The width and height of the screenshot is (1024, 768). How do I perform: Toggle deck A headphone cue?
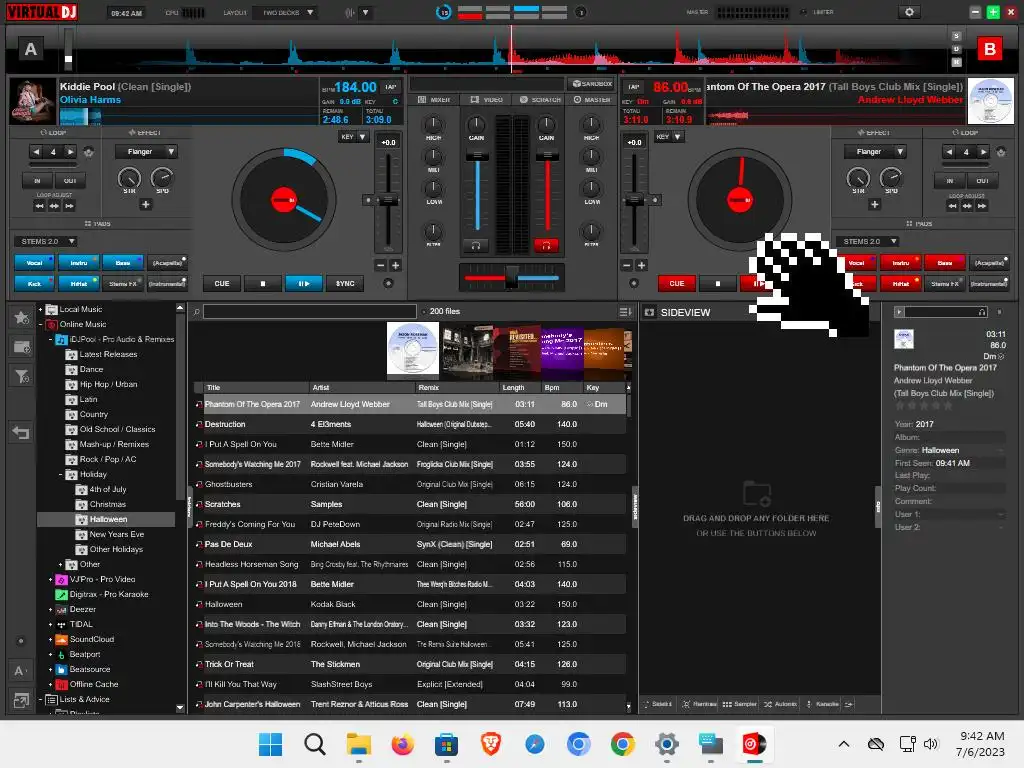point(476,246)
